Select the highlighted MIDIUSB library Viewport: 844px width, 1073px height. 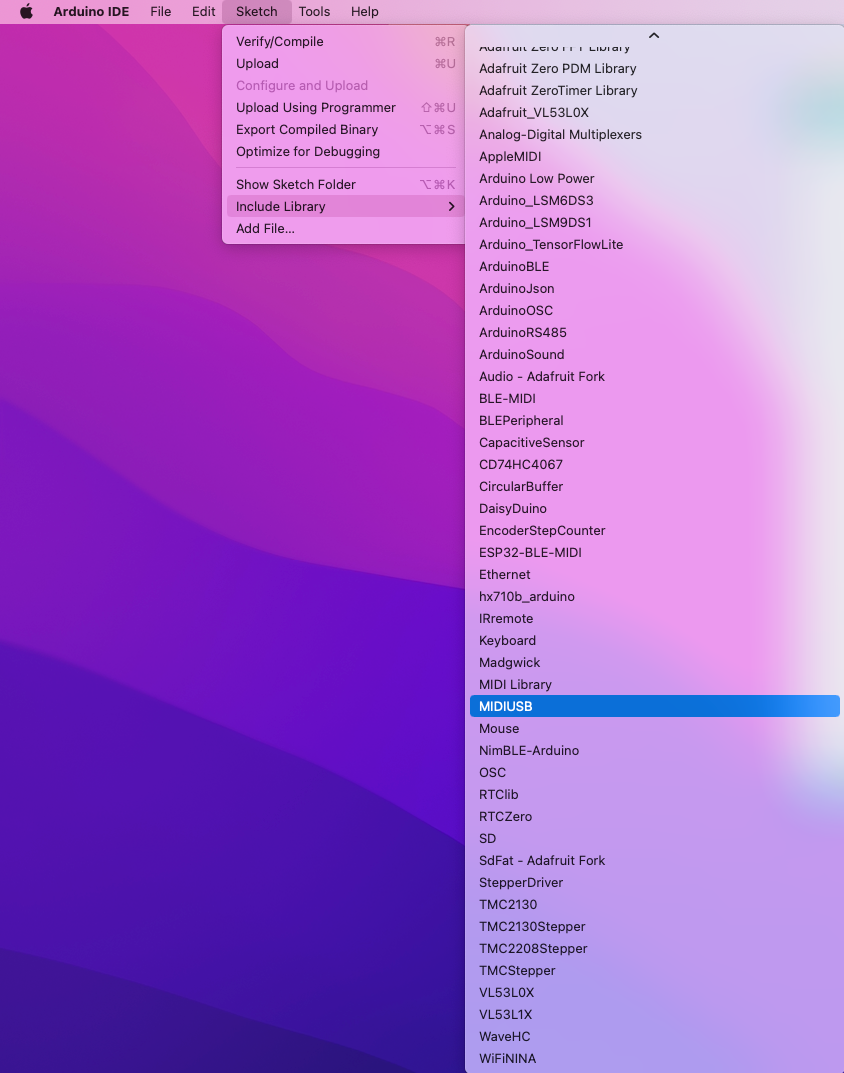[655, 706]
